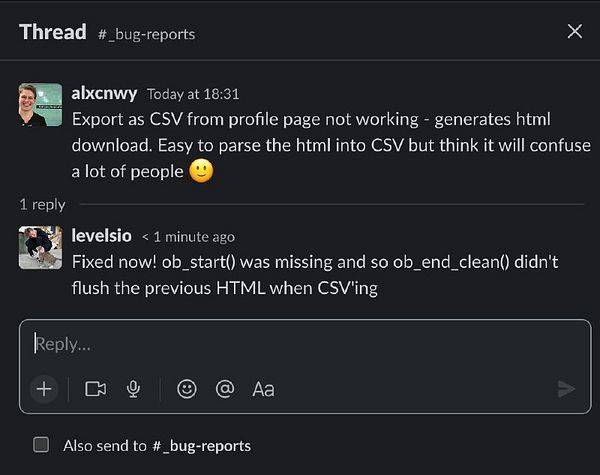The image size is (600, 475).
Task: Record an audio clip with the microphone
Action: 133,389
